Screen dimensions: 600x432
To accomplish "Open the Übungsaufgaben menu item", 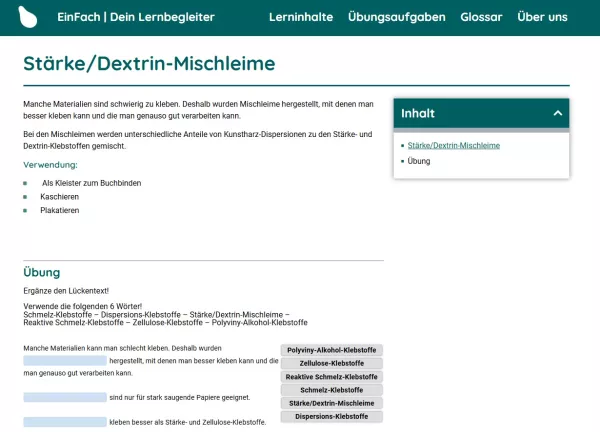I will [x=396, y=17].
